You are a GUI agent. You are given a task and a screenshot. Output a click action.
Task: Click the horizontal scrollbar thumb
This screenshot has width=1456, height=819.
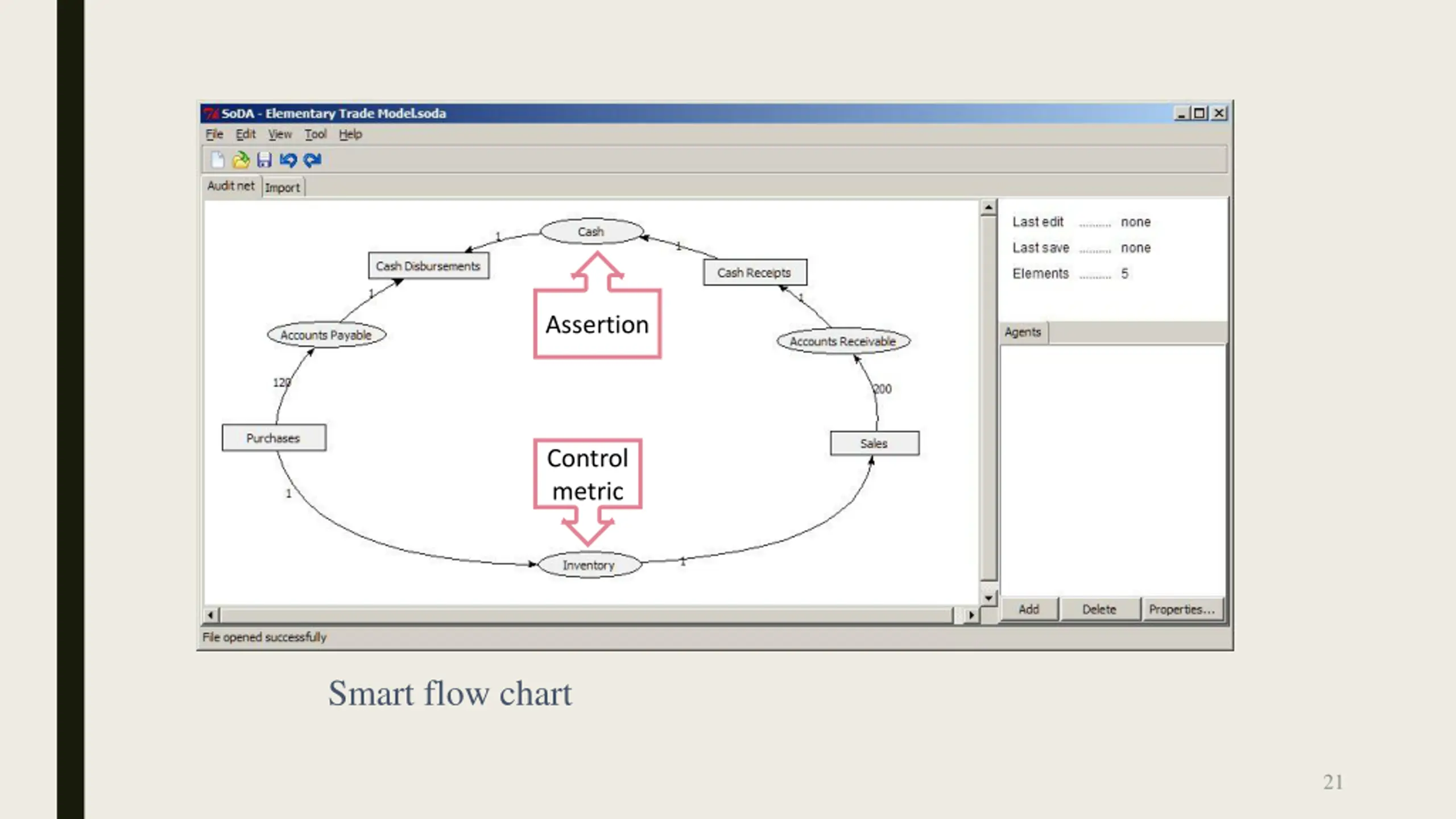tap(587, 615)
